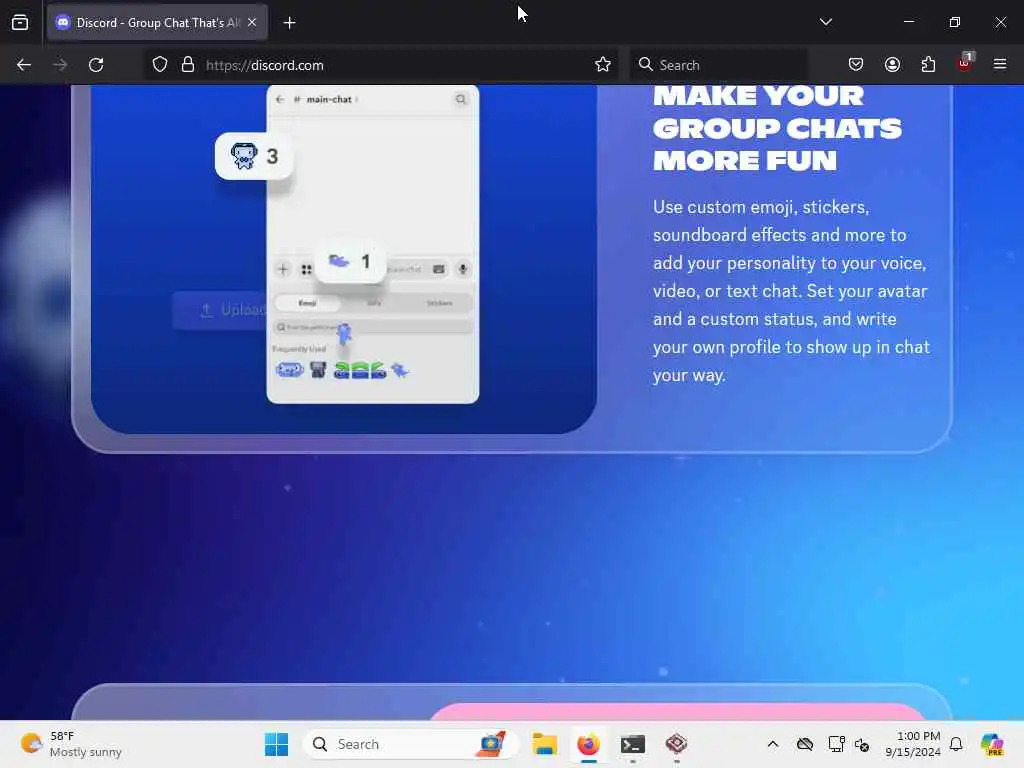Click the emoji picker search field
The image size is (1024, 768).
pos(373,327)
